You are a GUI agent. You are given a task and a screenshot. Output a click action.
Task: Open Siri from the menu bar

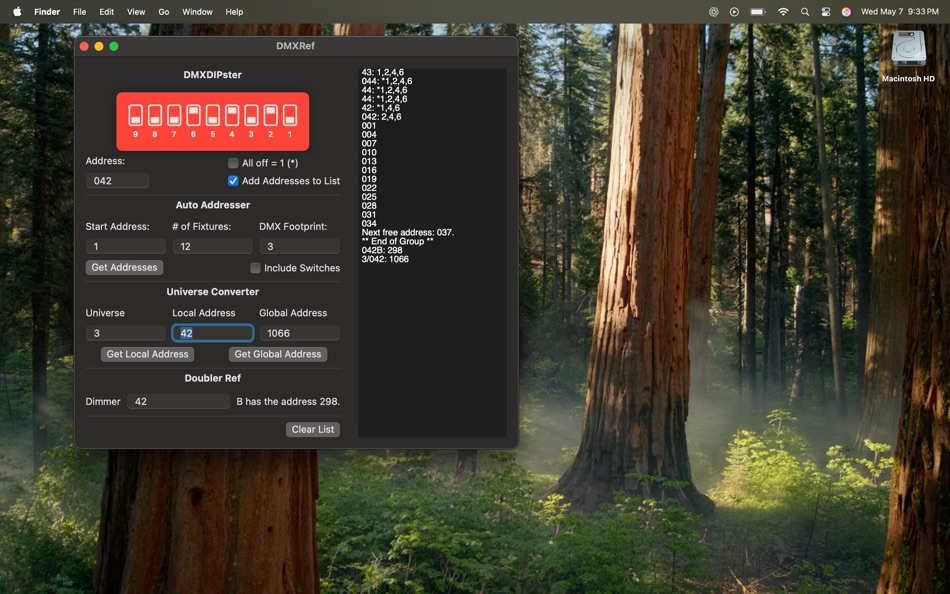[846, 12]
